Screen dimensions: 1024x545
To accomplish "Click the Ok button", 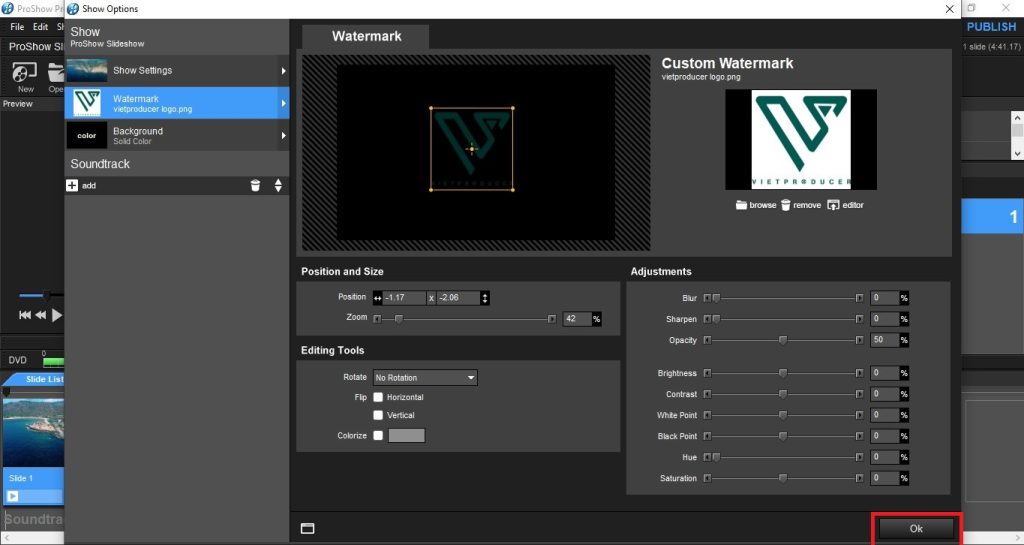I will (x=916, y=529).
